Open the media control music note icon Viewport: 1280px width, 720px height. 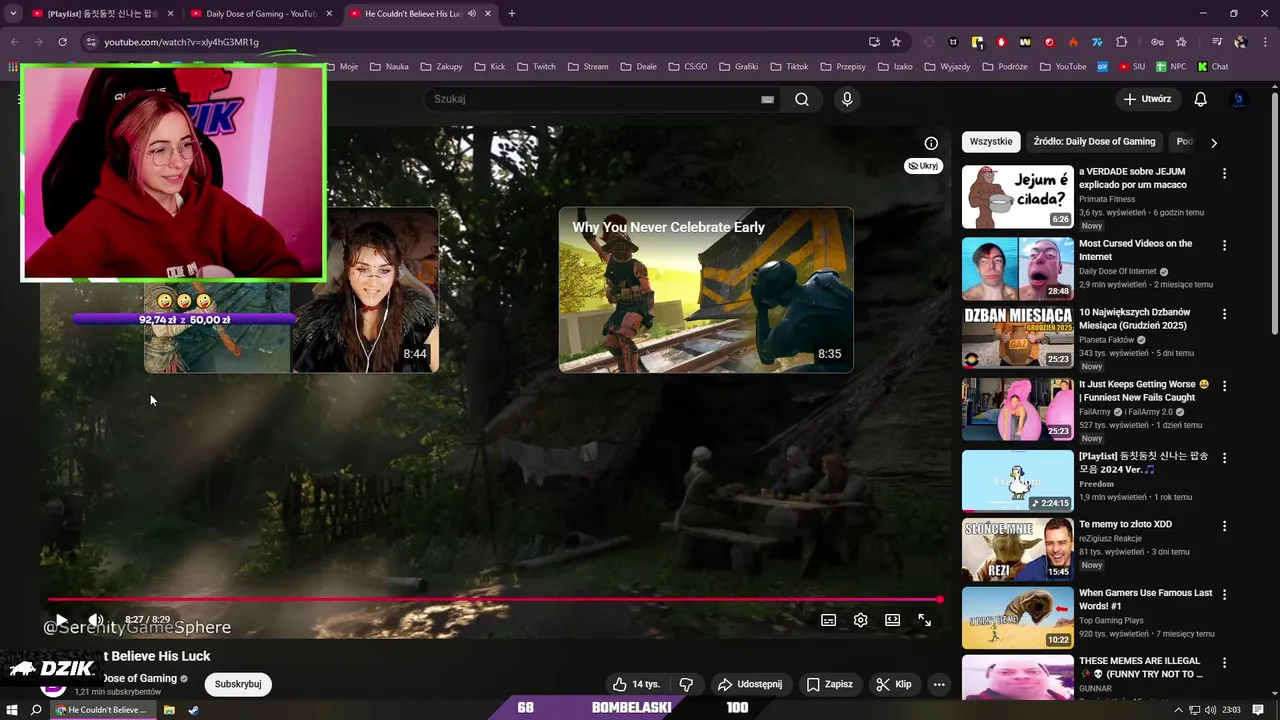pos(1217,42)
